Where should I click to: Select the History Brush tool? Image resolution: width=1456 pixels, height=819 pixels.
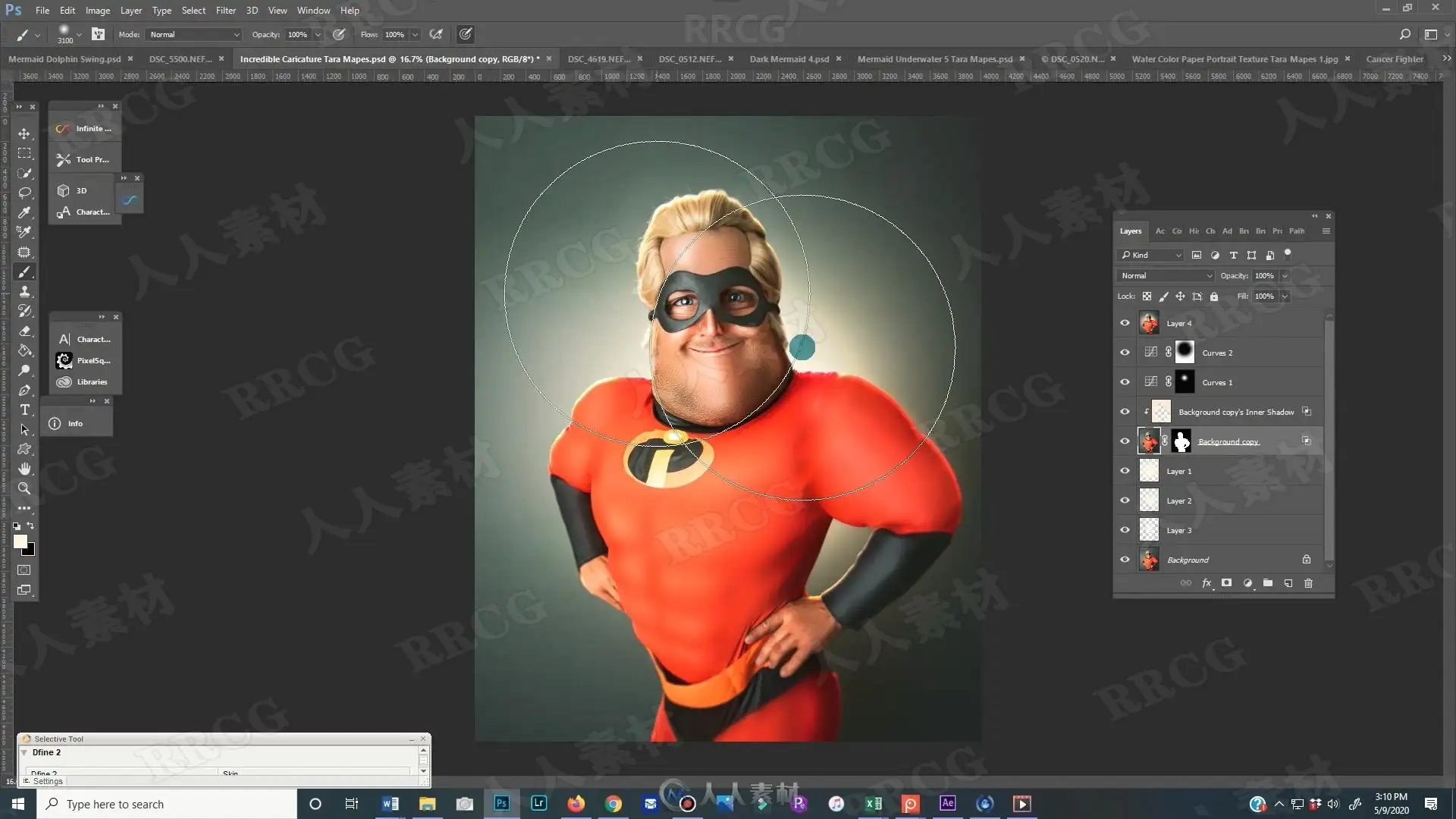coord(24,311)
